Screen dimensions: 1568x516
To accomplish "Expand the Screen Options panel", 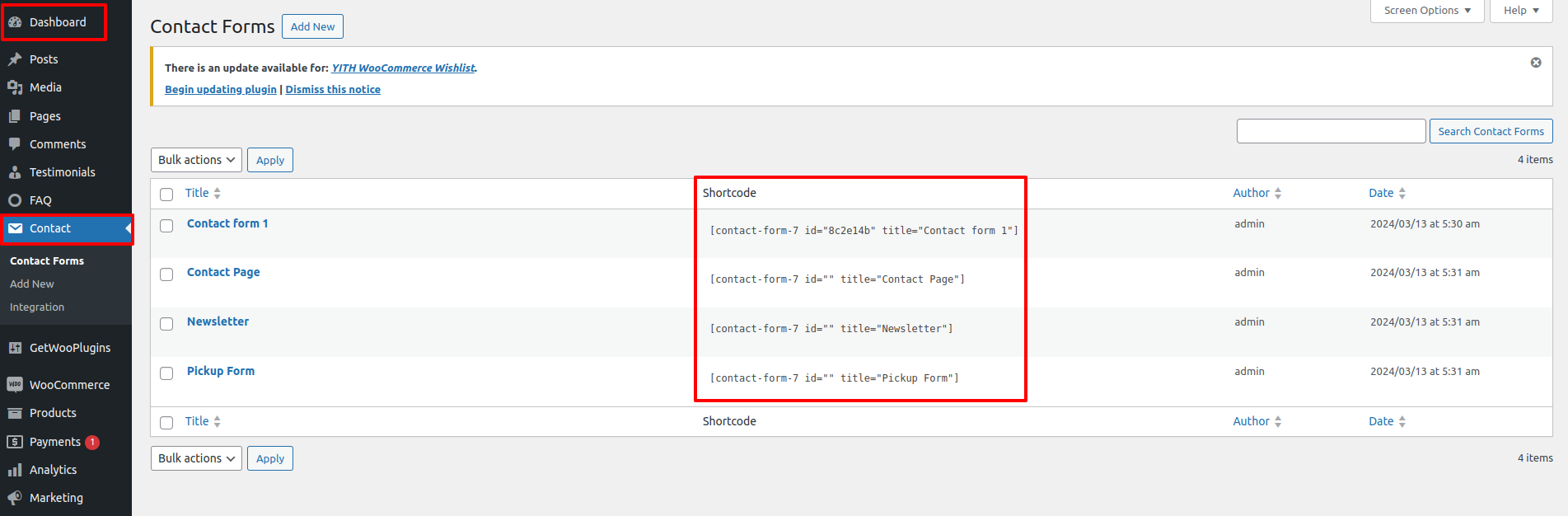I will tap(1427, 11).
